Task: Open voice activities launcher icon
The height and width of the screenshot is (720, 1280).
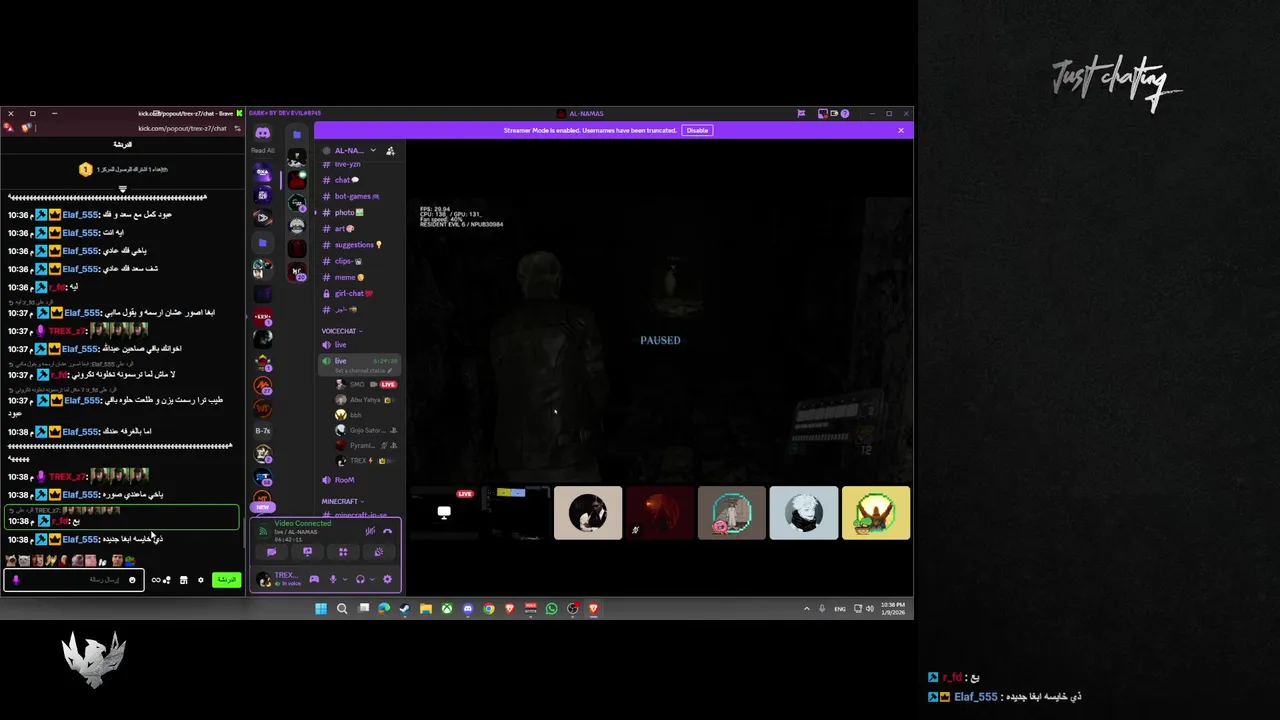Action: click(343, 552)
